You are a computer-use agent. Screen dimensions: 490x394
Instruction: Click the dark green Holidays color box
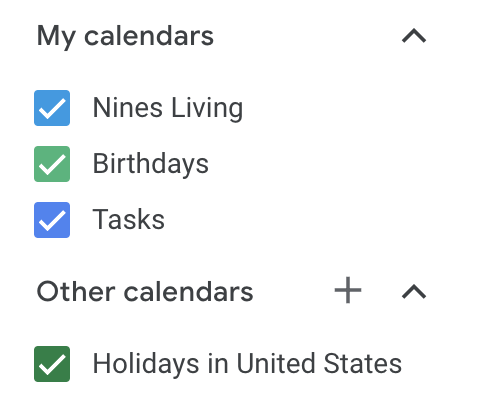(52, 364)
